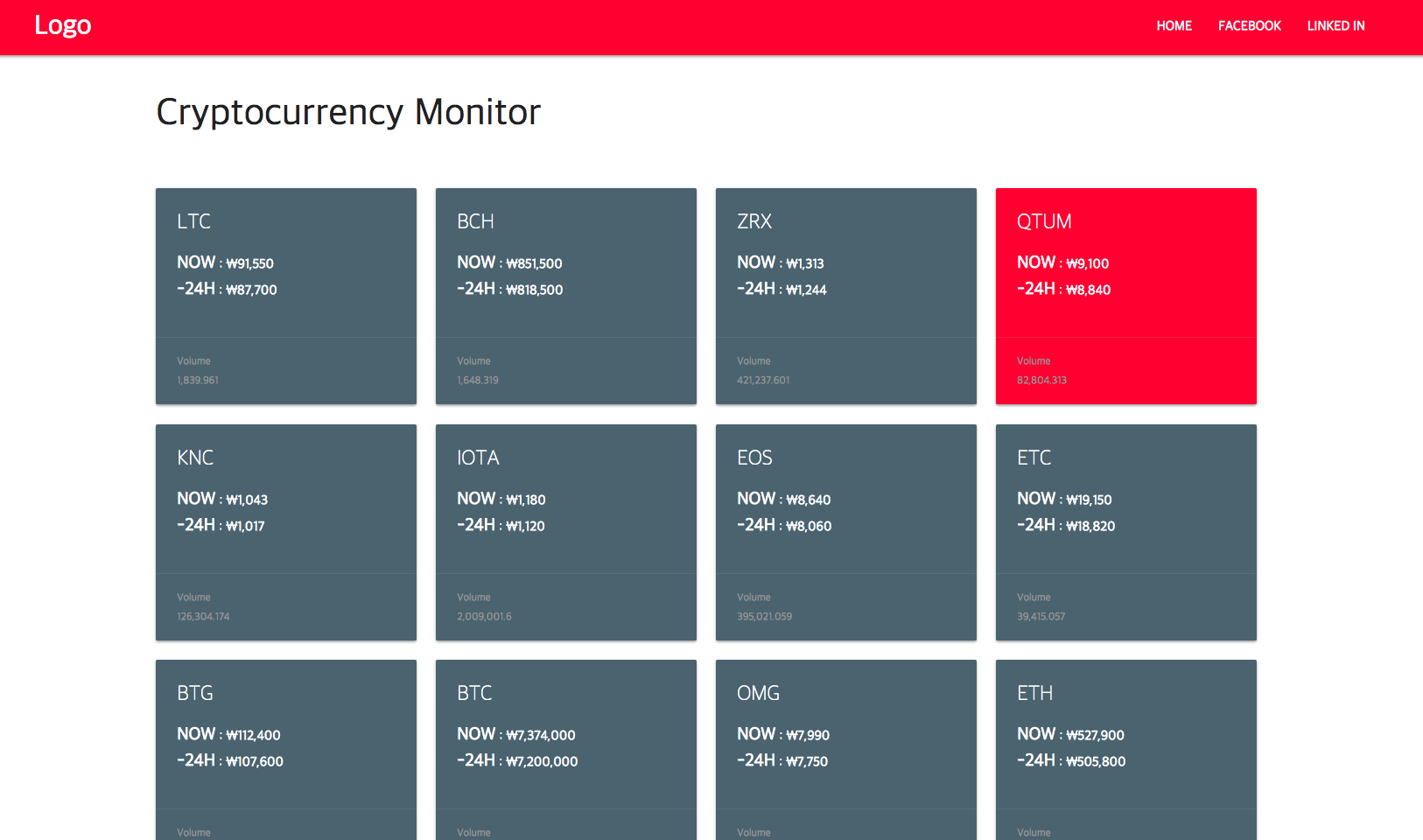
Task: Go to the FACEBOOK nav link
Action: [1249, 26]
